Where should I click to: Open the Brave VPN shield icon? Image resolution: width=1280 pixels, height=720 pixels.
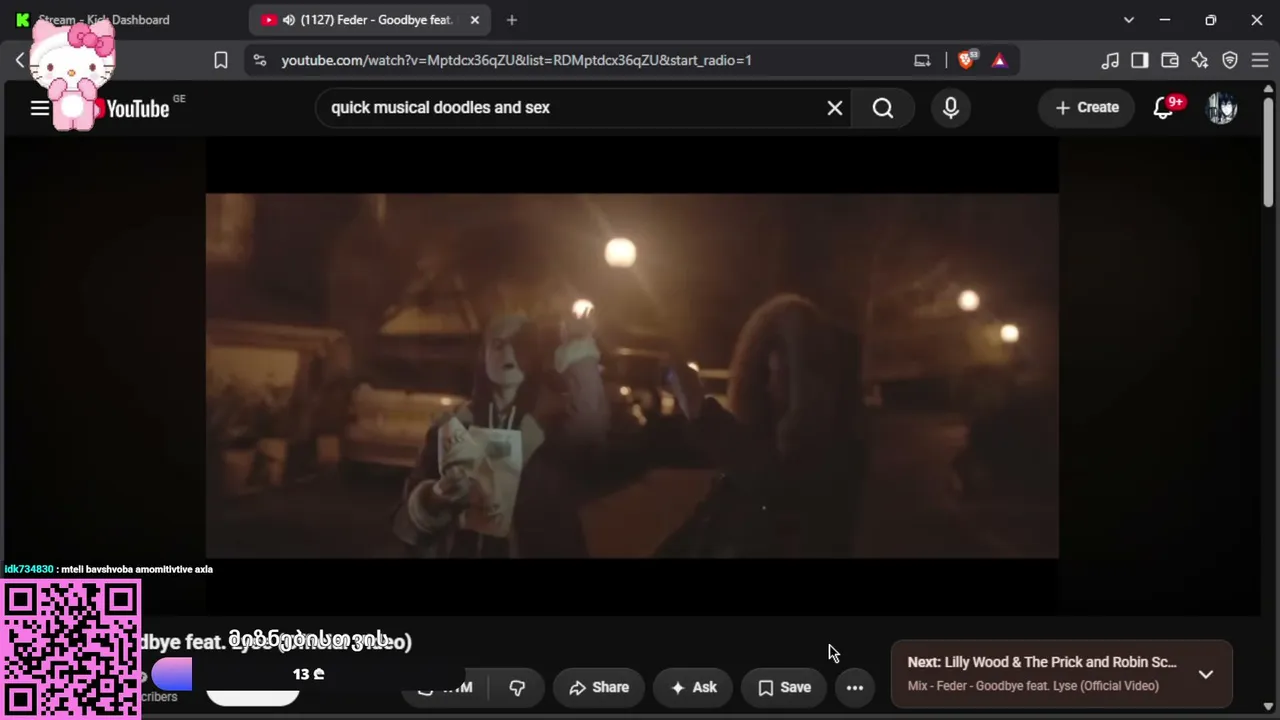pos(1230,60)
